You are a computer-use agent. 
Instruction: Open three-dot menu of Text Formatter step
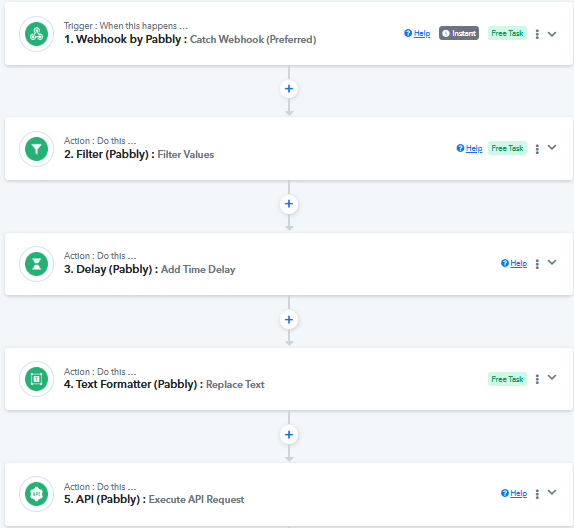pyautogui.click(x=537, y=379)
